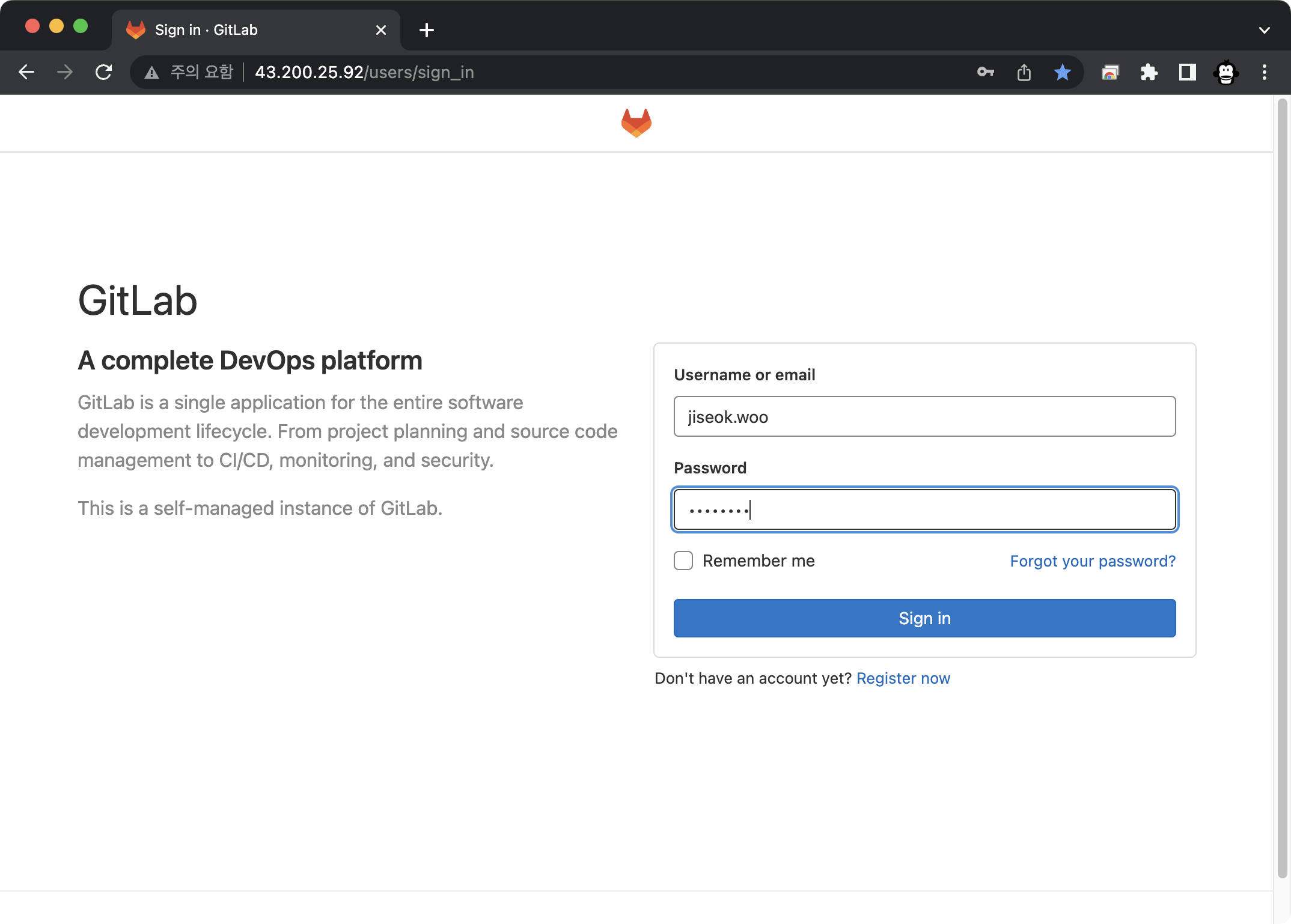Image resolution: width=1291 pixels, height=924 pixels.
Task: Open Forgot your password link
Action: click(1093, 561)
